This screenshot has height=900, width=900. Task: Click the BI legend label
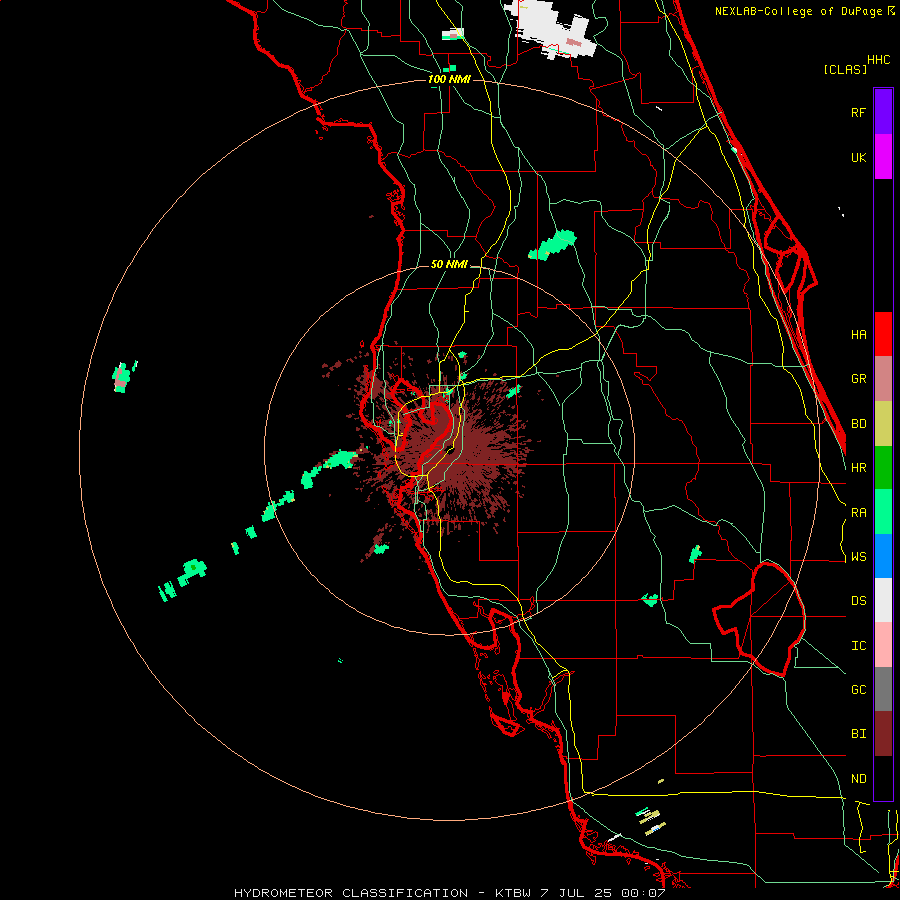click(858, 734)
